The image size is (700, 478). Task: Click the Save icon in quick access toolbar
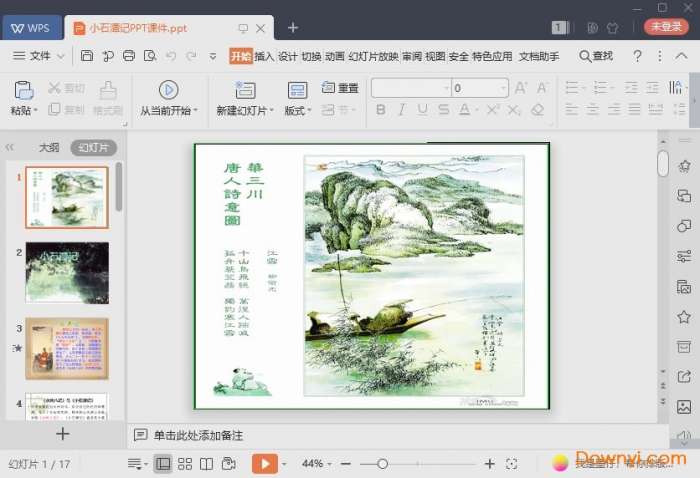click(x=88, y=56)
